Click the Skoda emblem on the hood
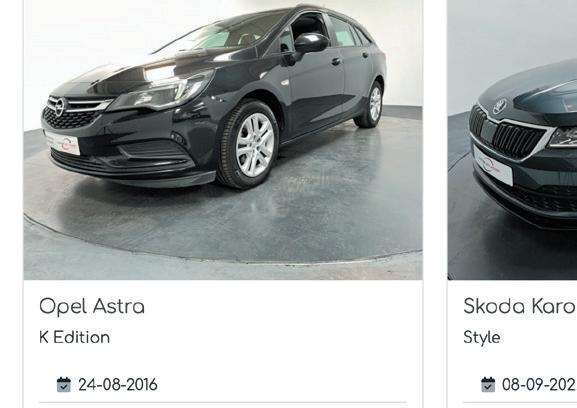Image resolution: width=577 pixels, height=408 pixels. tap(500, 106)
